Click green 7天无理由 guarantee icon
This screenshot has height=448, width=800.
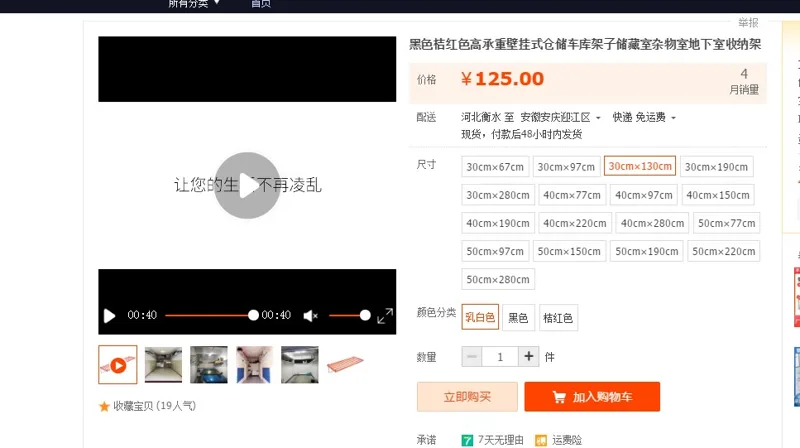(467, 440)
